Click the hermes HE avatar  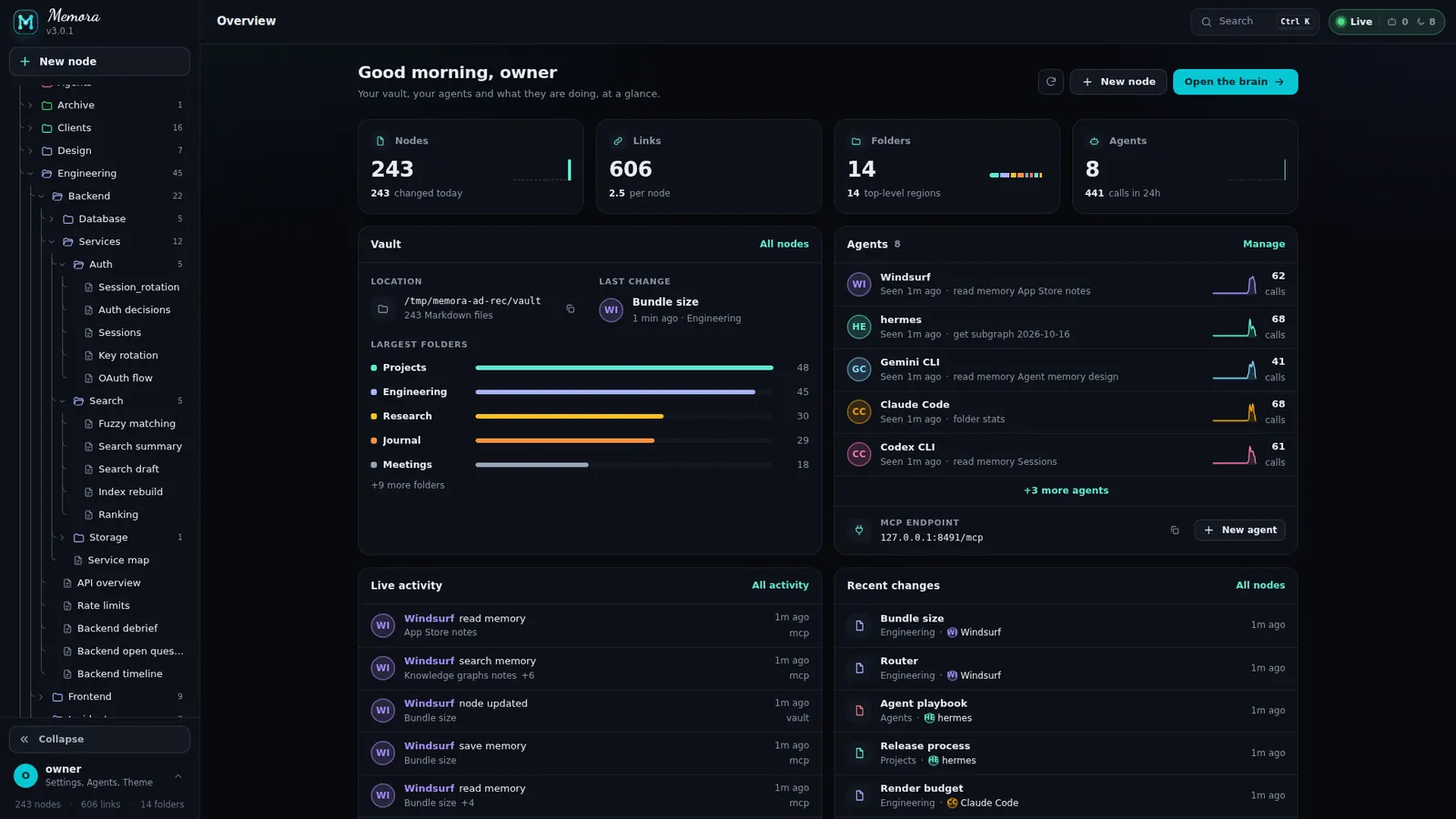tap(859, 327)
